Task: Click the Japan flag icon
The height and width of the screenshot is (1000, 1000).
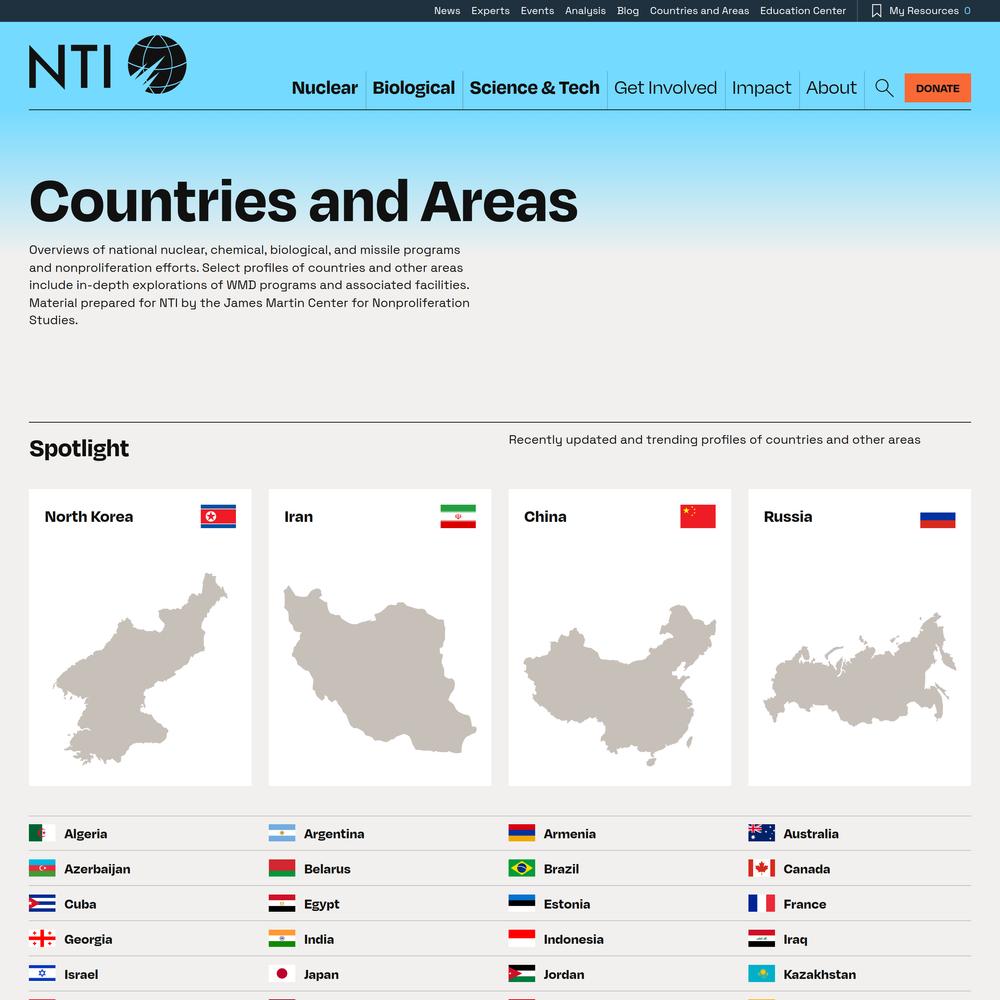Action: click(282, 973)
